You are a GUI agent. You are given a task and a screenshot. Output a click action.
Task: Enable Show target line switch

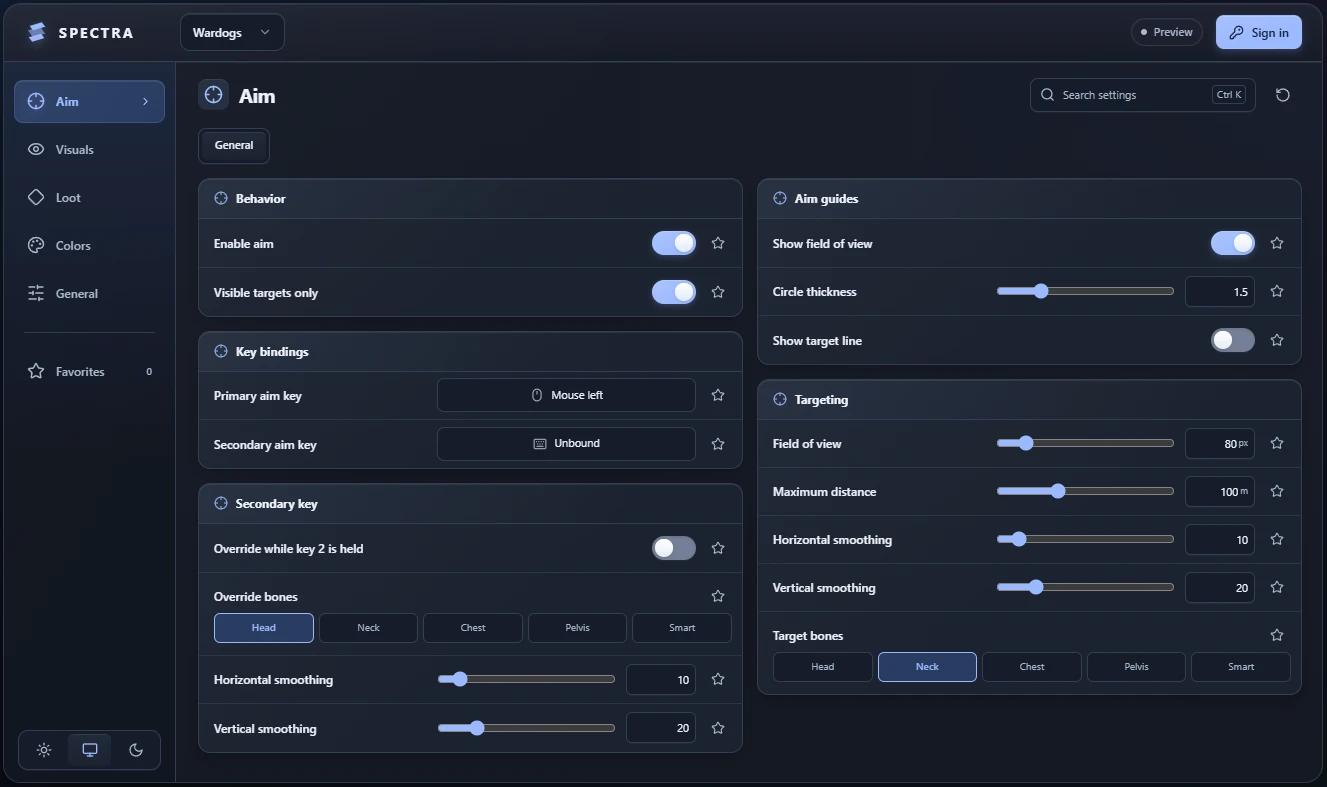click(x=1233, y=340)
